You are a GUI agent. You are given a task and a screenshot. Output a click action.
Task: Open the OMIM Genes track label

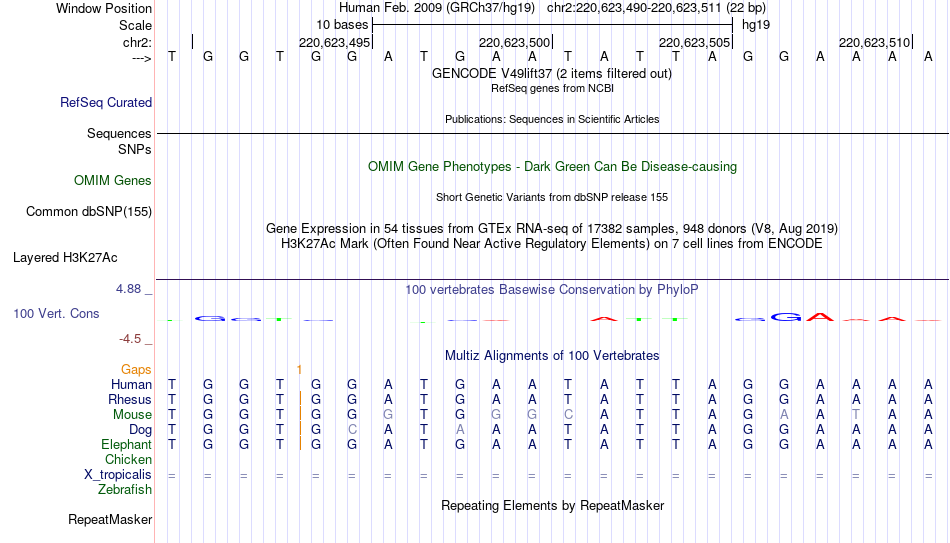click(113, 180)
